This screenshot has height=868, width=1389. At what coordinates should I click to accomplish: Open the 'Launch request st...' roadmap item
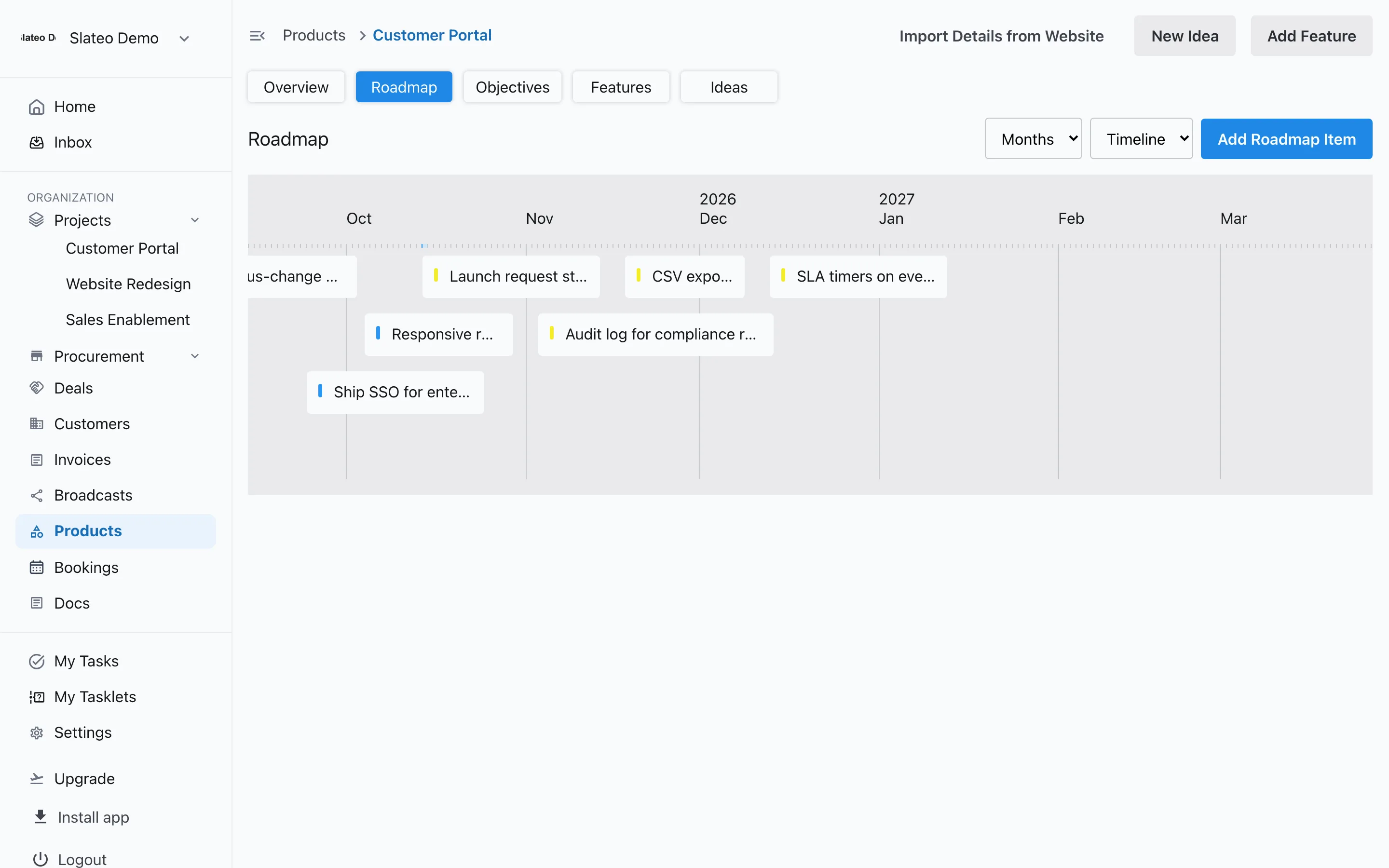(511, 277)
